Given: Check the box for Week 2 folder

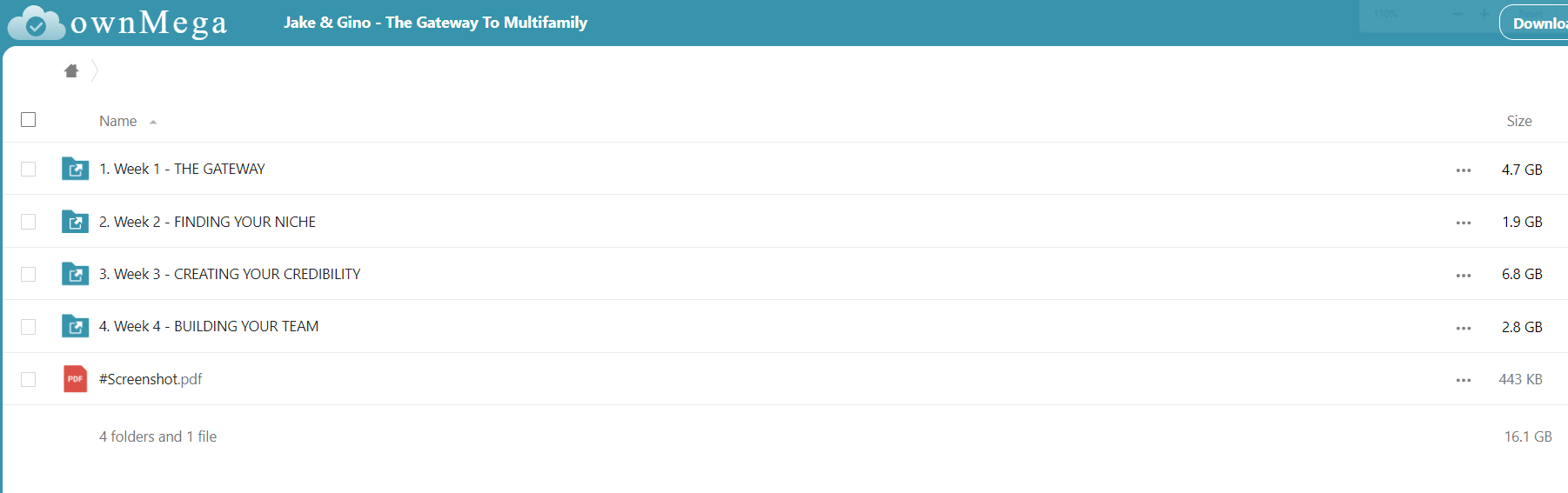Looking at the screenshot, I should pyautogui.click(x=29, y=222).
